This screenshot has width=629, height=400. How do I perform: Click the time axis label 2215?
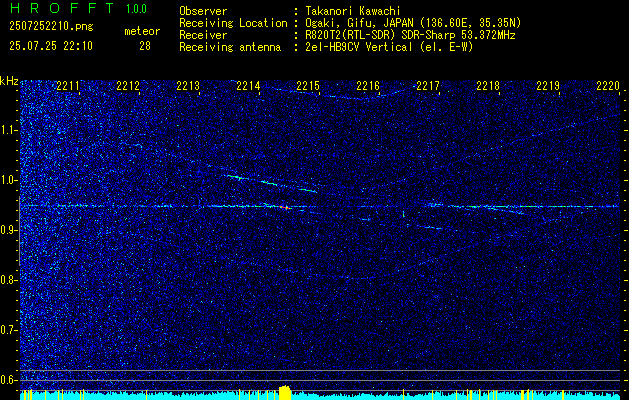click(308, 86)
